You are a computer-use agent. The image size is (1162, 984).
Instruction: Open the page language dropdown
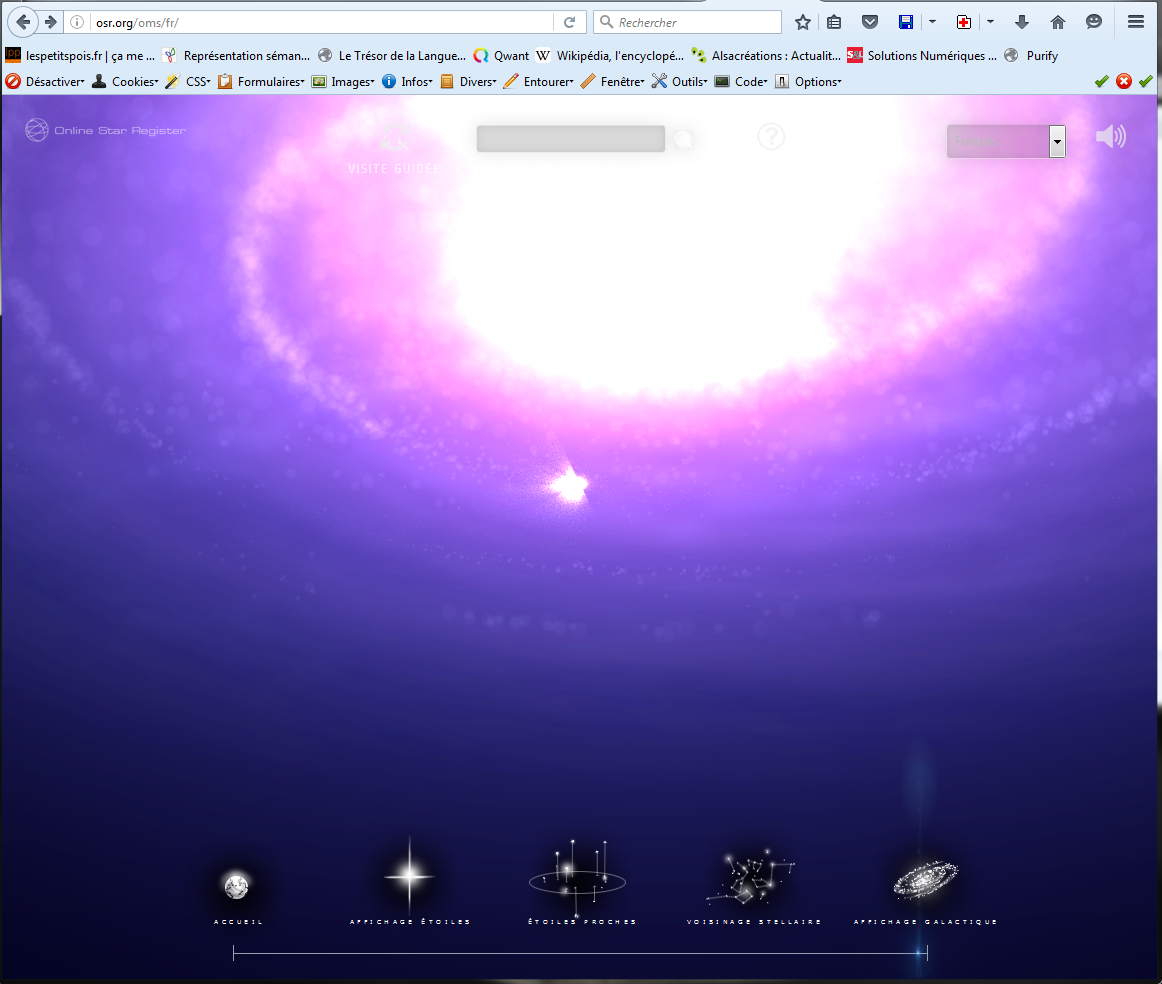click(x=1005, y=142)
